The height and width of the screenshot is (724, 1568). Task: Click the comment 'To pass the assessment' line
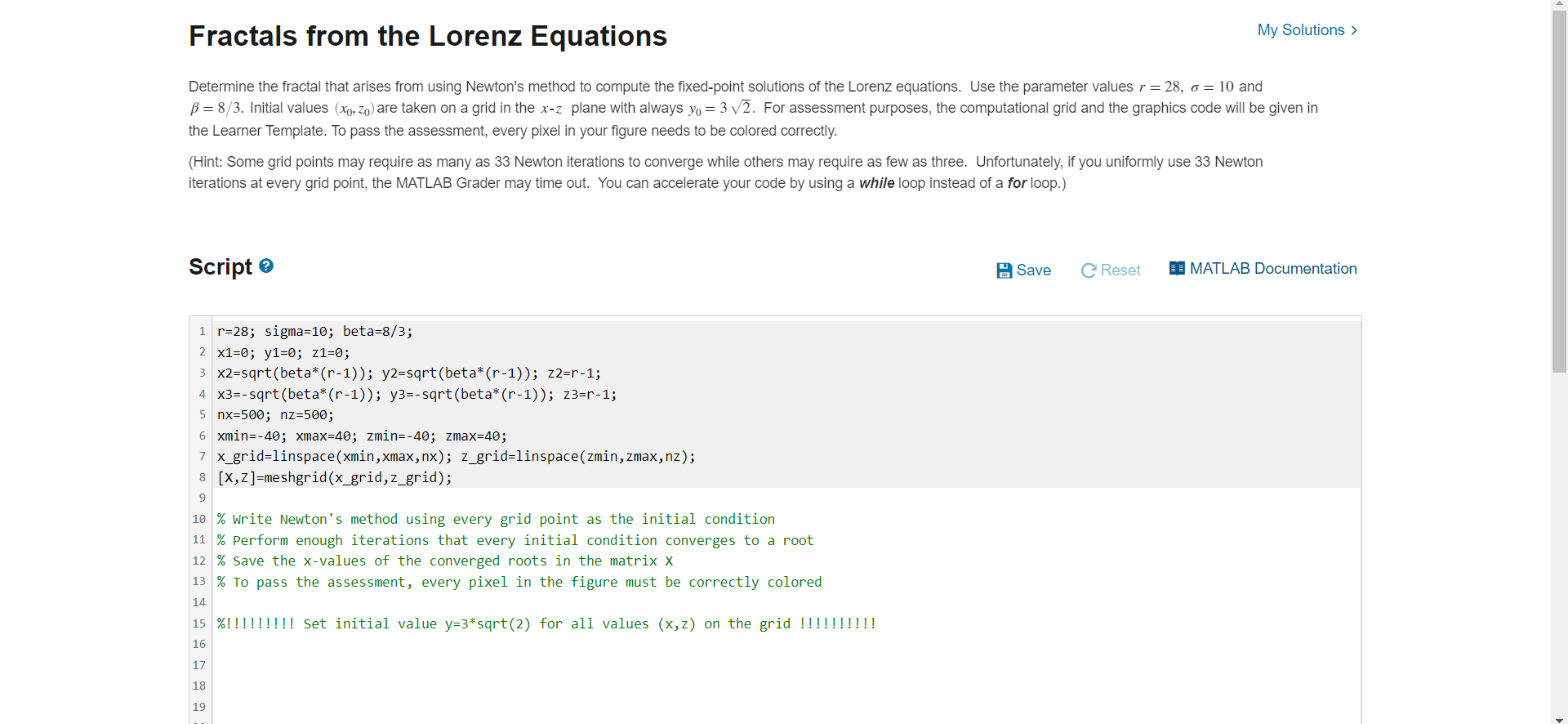[x=519, y=583]
